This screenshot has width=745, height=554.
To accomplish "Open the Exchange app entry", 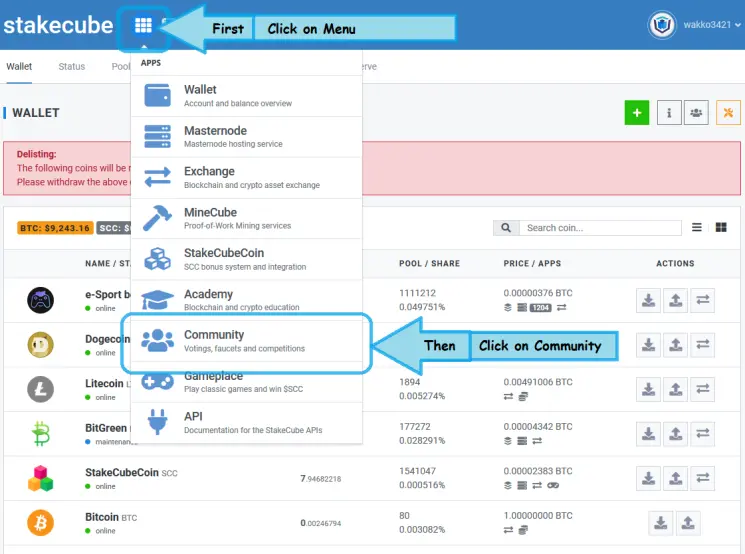I will (246, 178).
